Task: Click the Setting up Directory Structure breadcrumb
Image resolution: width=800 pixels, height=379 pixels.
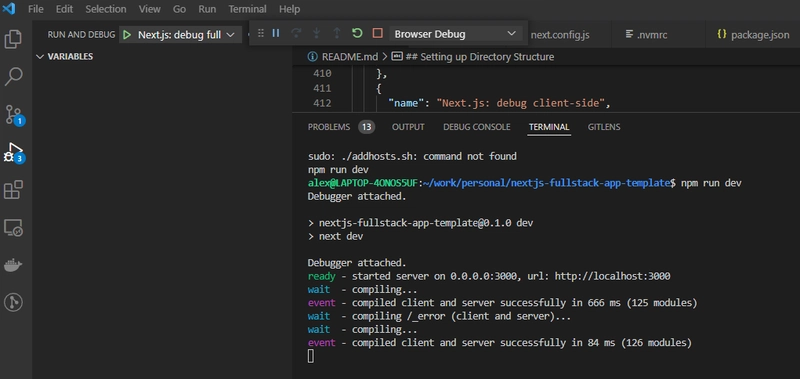Action: click(x=480, y=57)
